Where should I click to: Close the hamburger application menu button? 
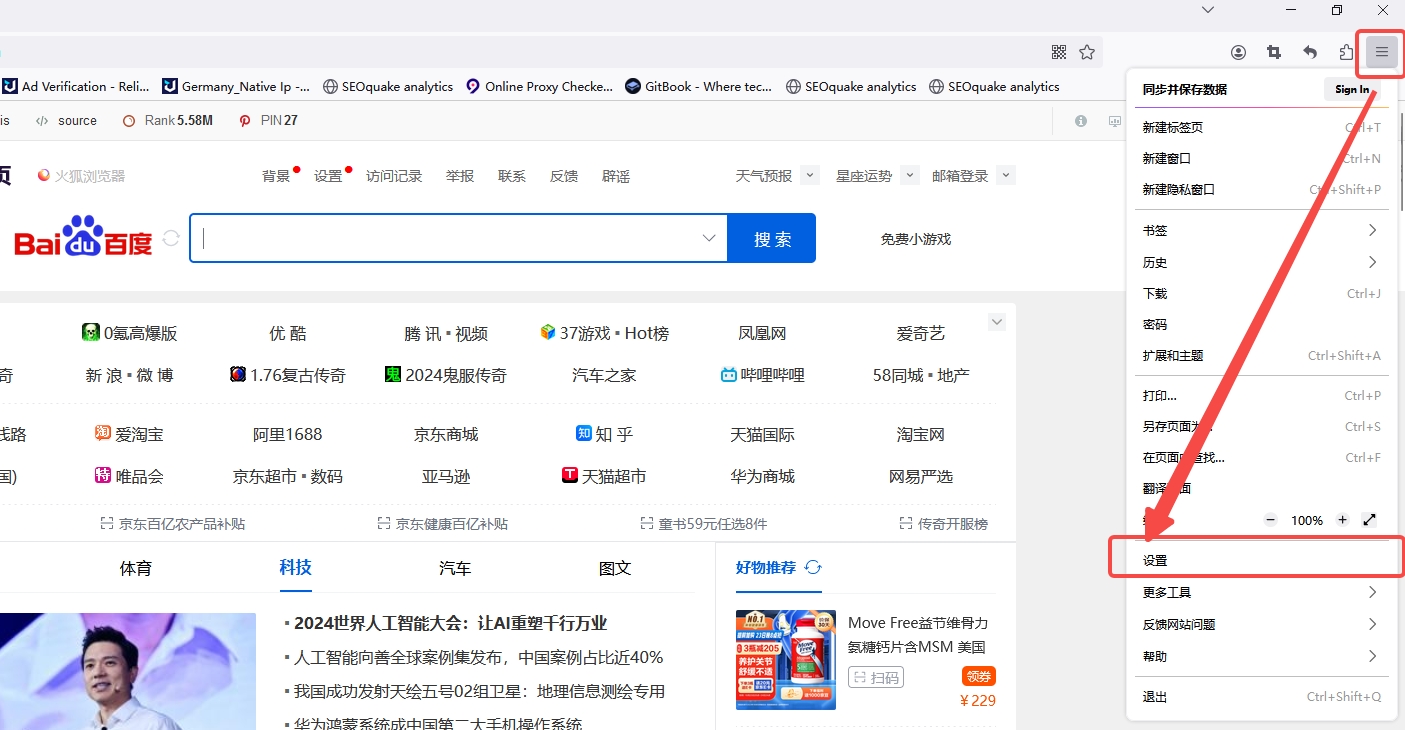[x=1382, y=52]
